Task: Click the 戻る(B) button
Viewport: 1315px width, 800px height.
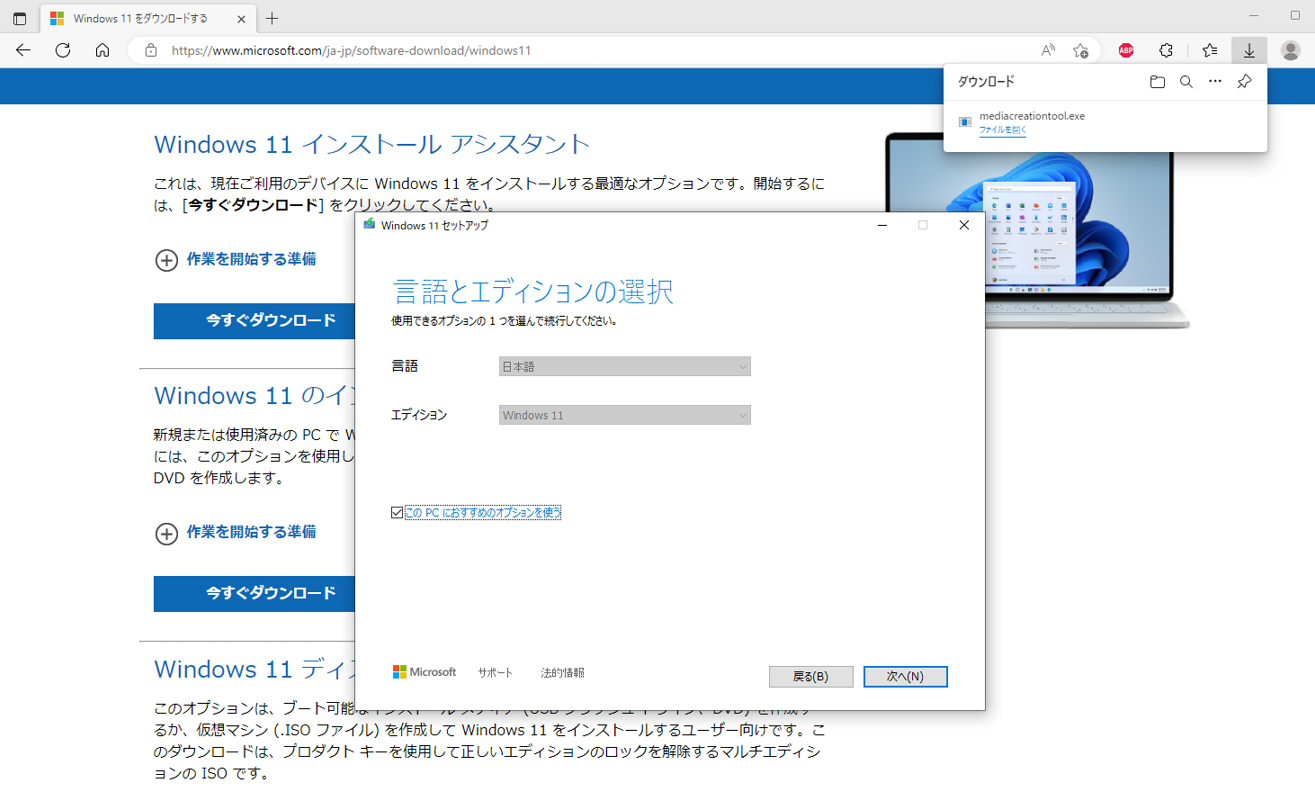Action: click(811, 676)
